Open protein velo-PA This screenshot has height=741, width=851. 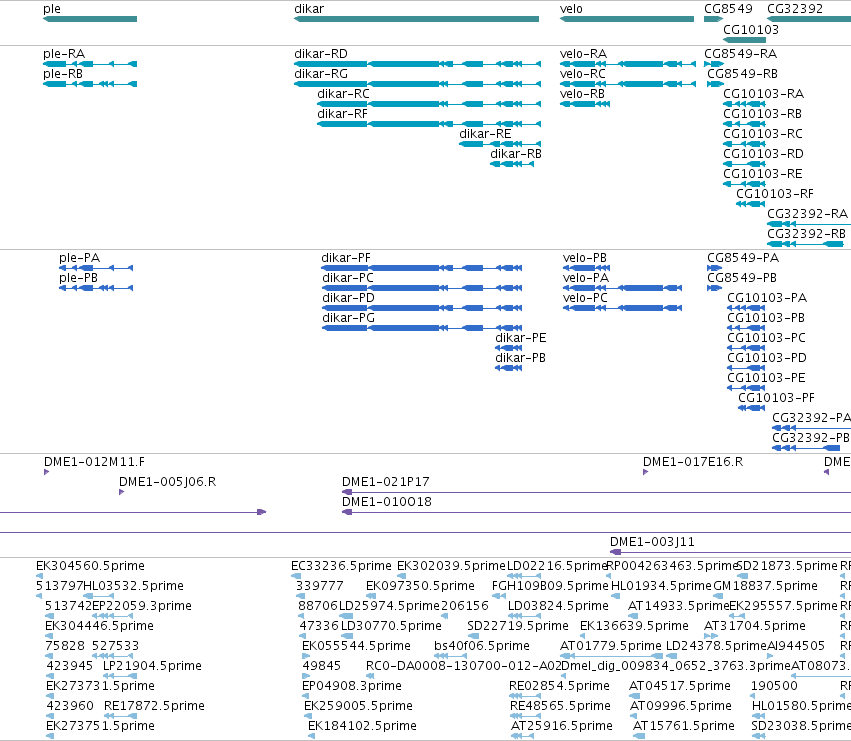click(586, 278)
